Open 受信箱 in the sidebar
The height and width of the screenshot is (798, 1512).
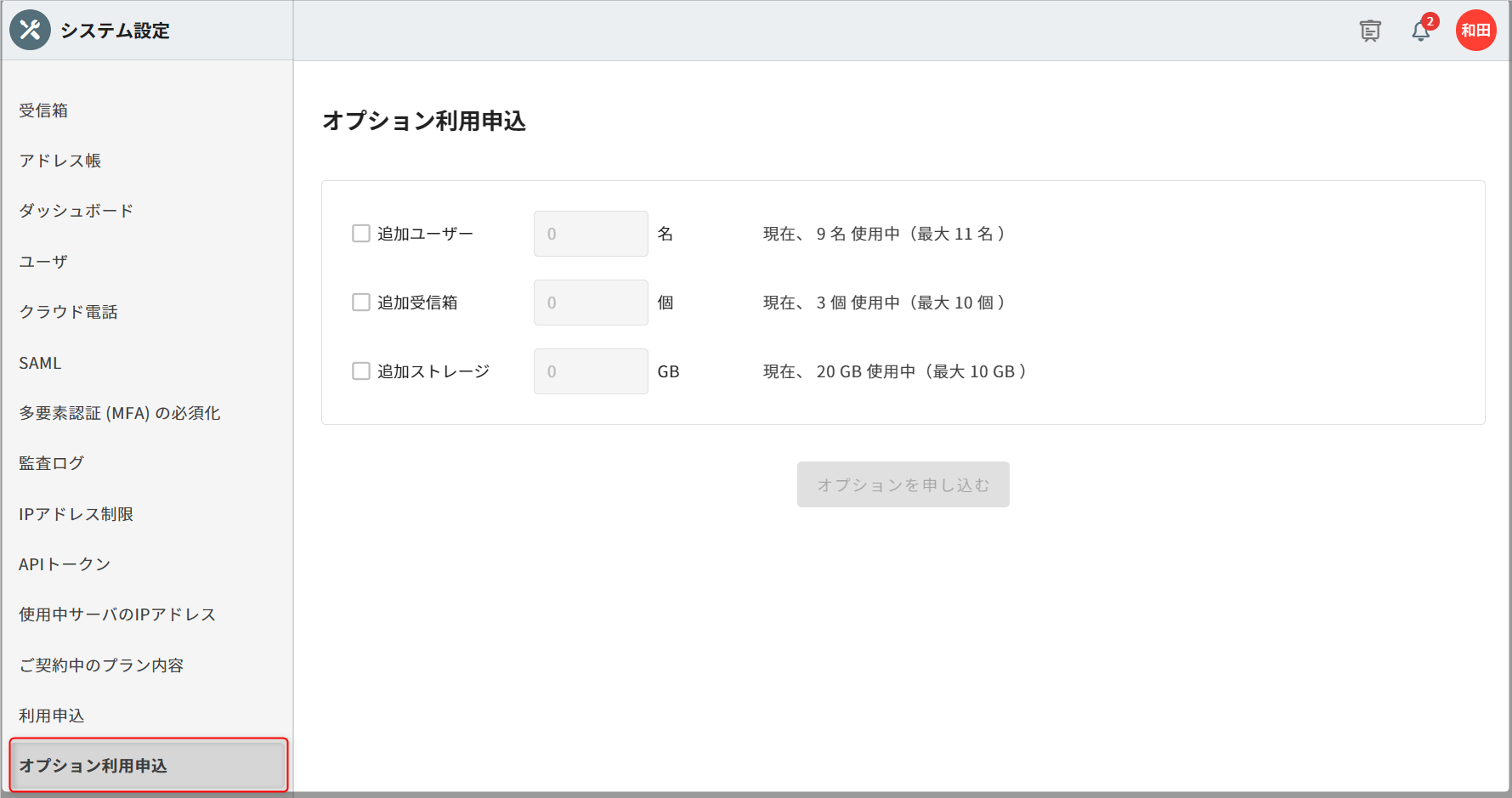pos(43,110)
